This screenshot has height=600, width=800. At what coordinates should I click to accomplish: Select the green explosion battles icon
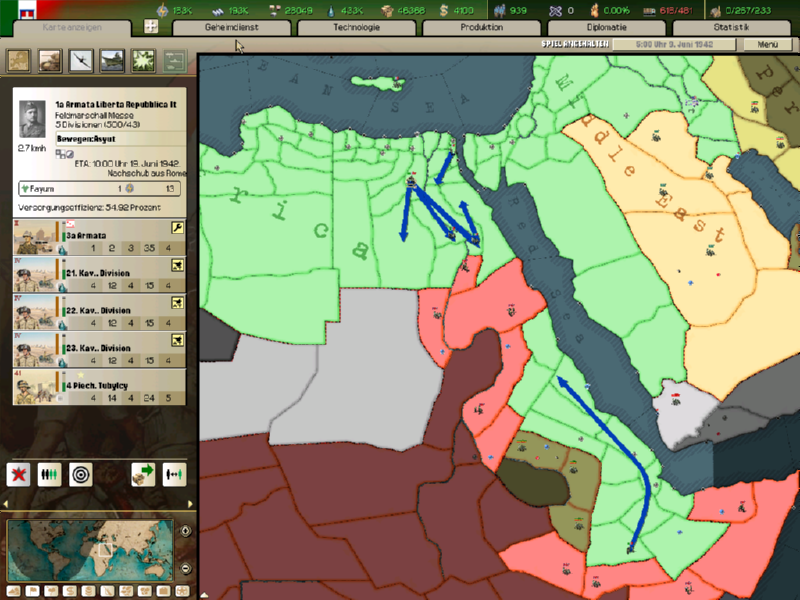pos(143,61)
